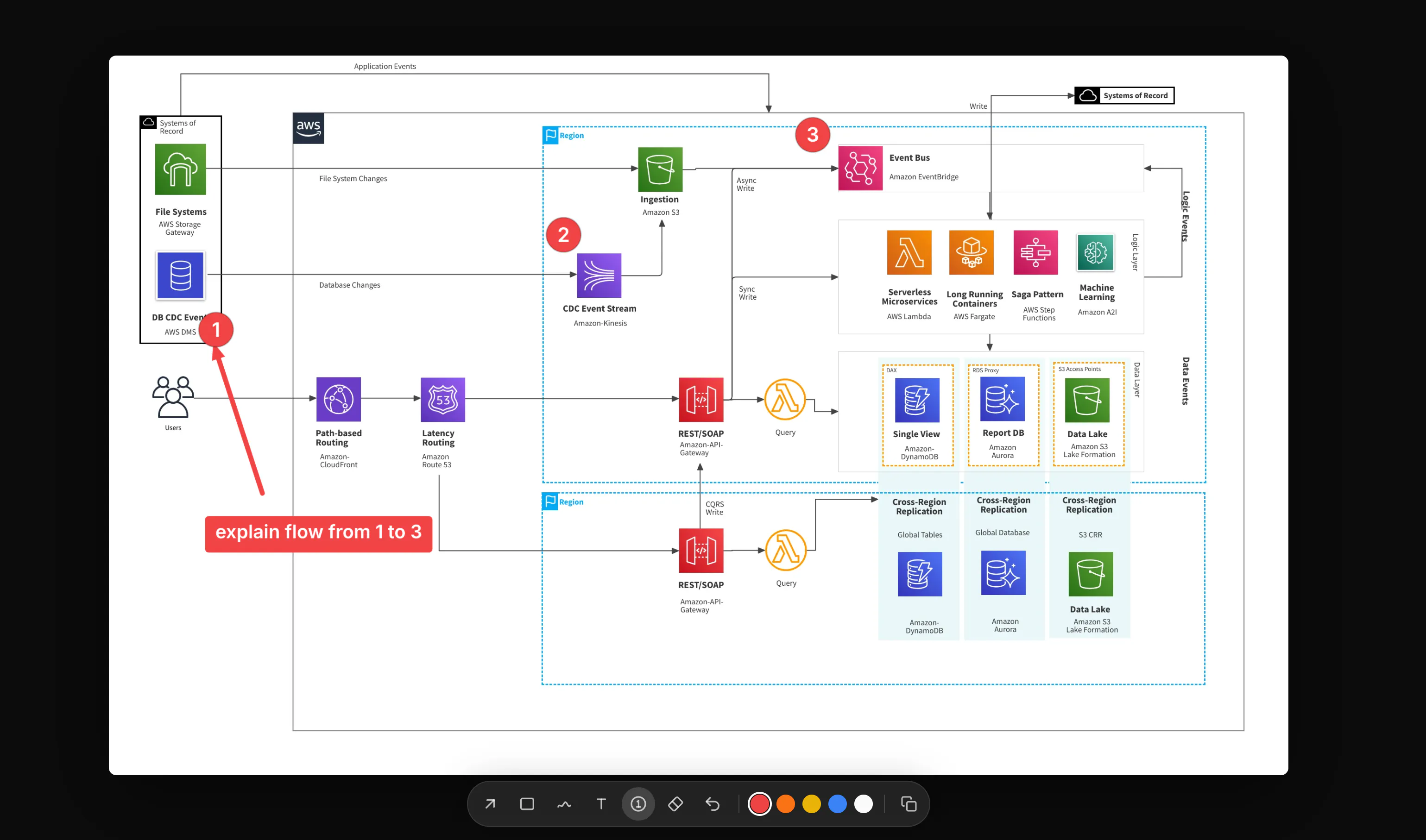The width and height of the screenshot is (1426, 840).
Task: Click the "Saga Pattern" heading
Action: [x=1037, y=295]
